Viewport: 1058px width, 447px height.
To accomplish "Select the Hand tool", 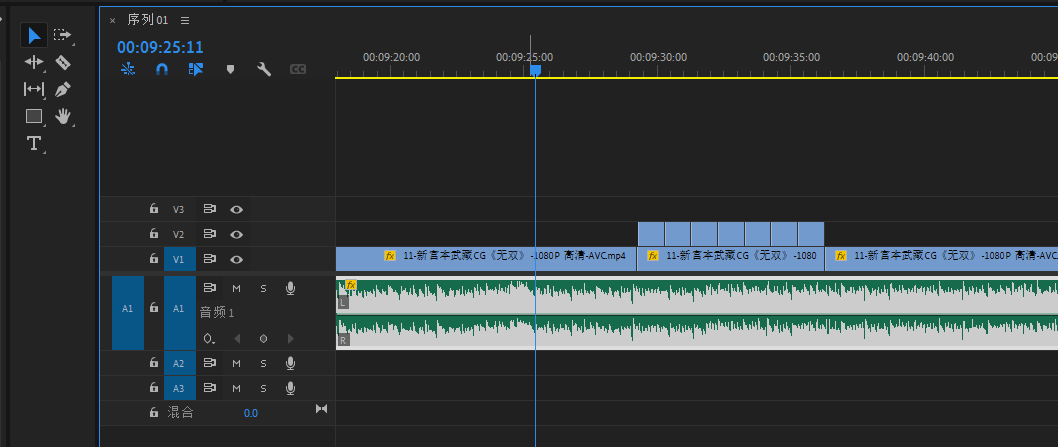I will pyautogui.click(x=63, y=116).
